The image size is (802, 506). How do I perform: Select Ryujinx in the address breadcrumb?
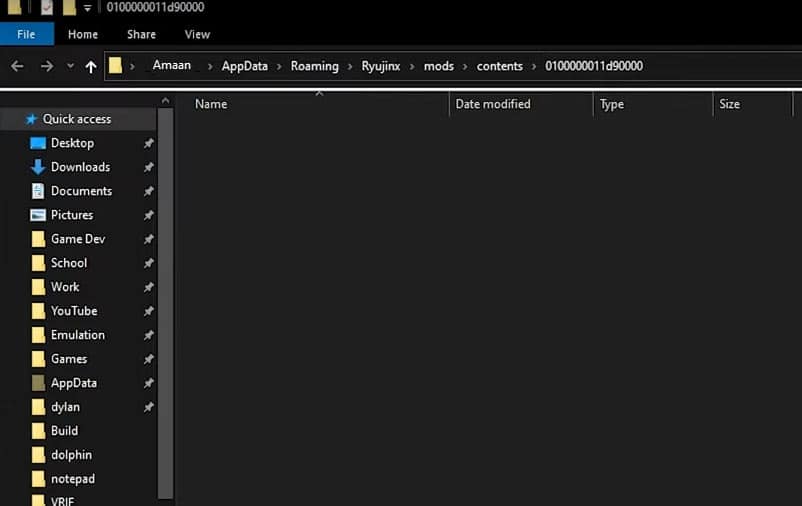pyautogui.click(x=383, y=66)
